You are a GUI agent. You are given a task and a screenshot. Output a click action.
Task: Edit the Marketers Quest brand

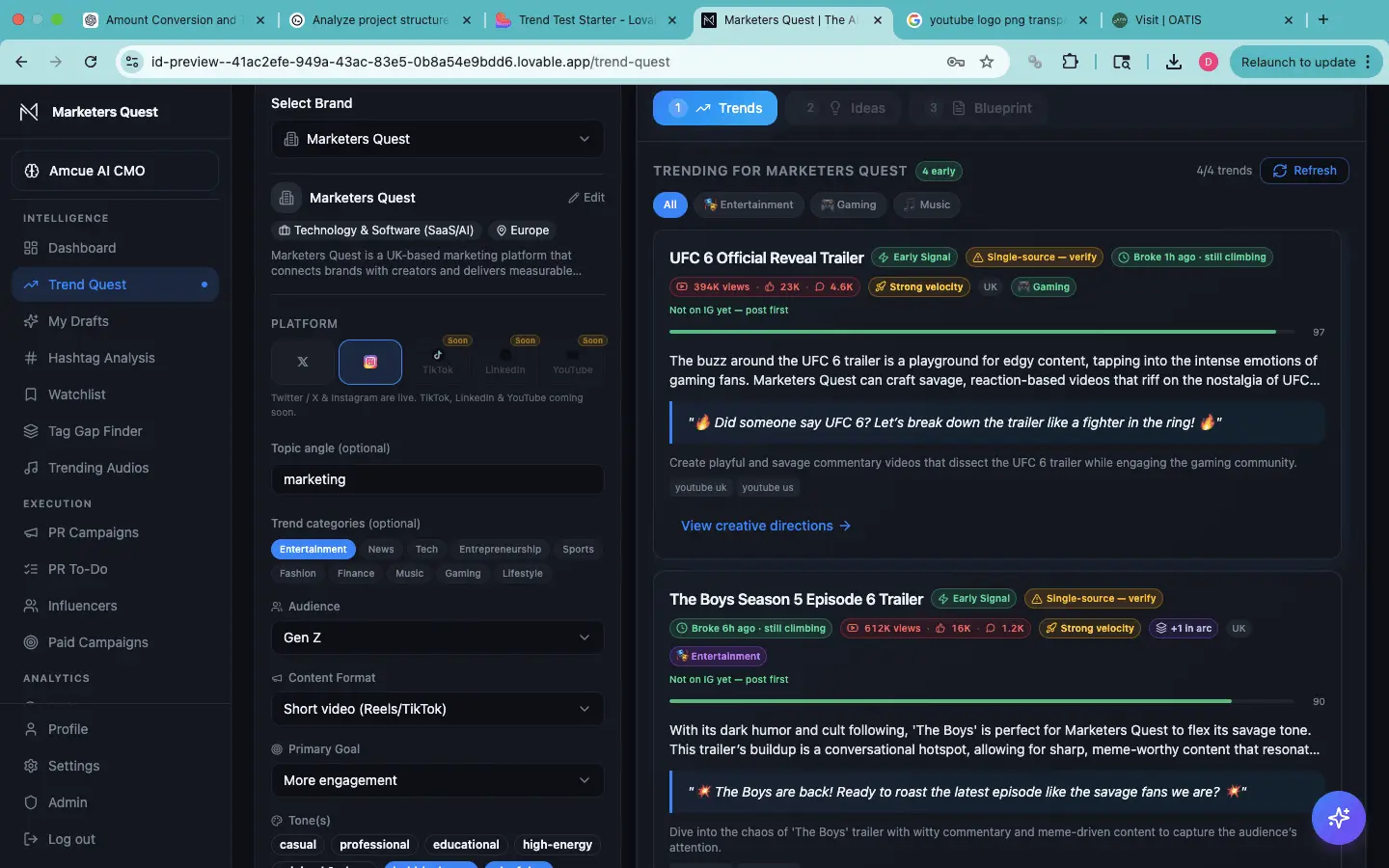586,198
